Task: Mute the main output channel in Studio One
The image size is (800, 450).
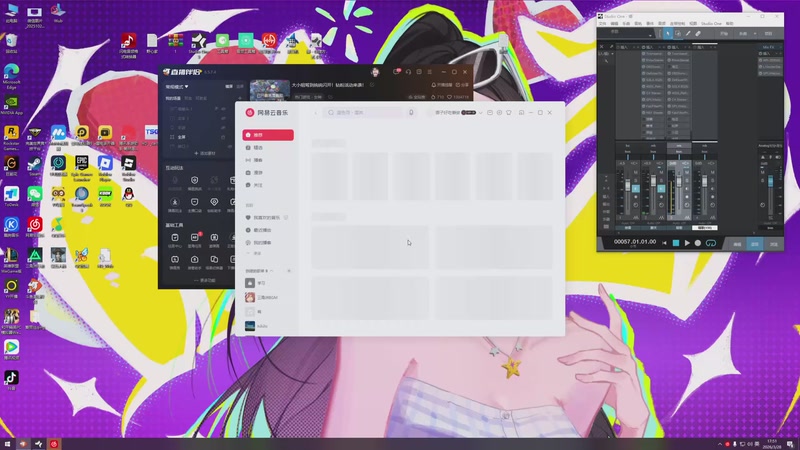Action: coord(763,172)
